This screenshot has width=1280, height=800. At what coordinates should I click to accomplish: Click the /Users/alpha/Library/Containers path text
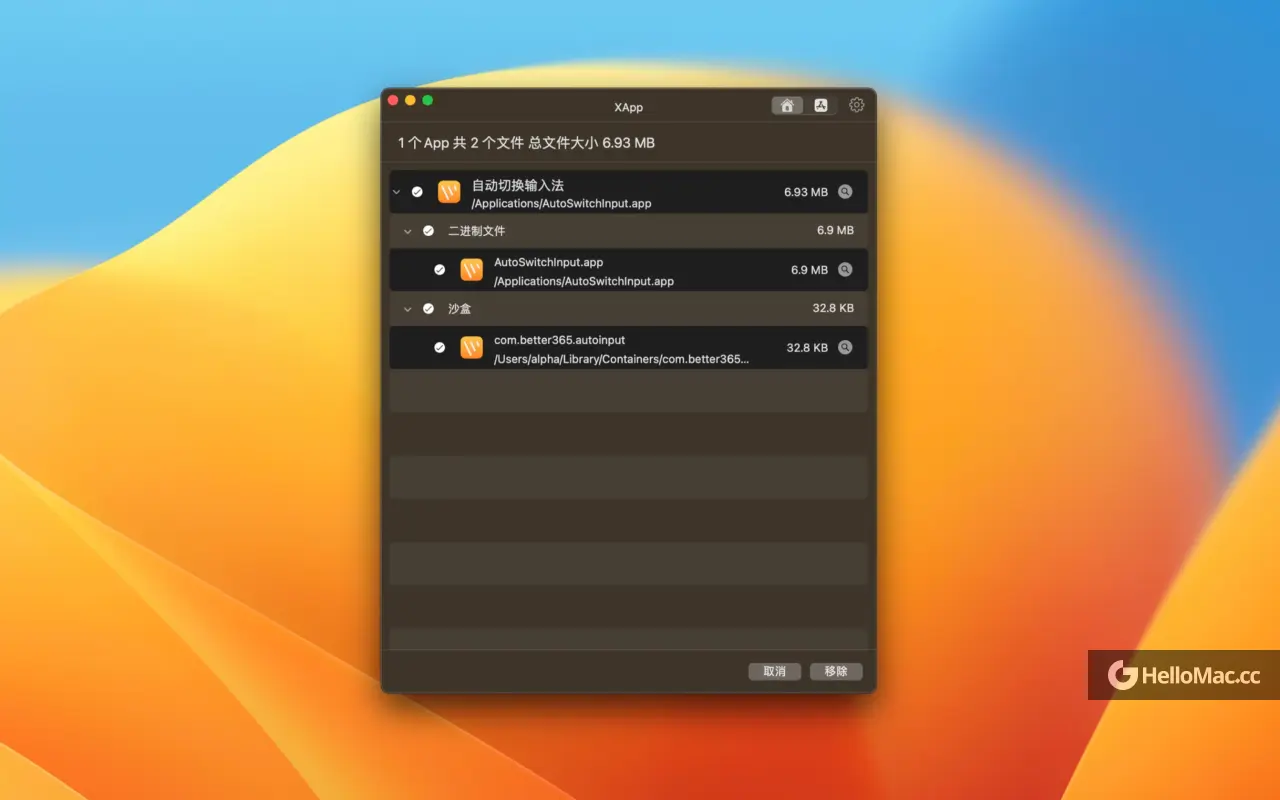click(x=621, y=359)
